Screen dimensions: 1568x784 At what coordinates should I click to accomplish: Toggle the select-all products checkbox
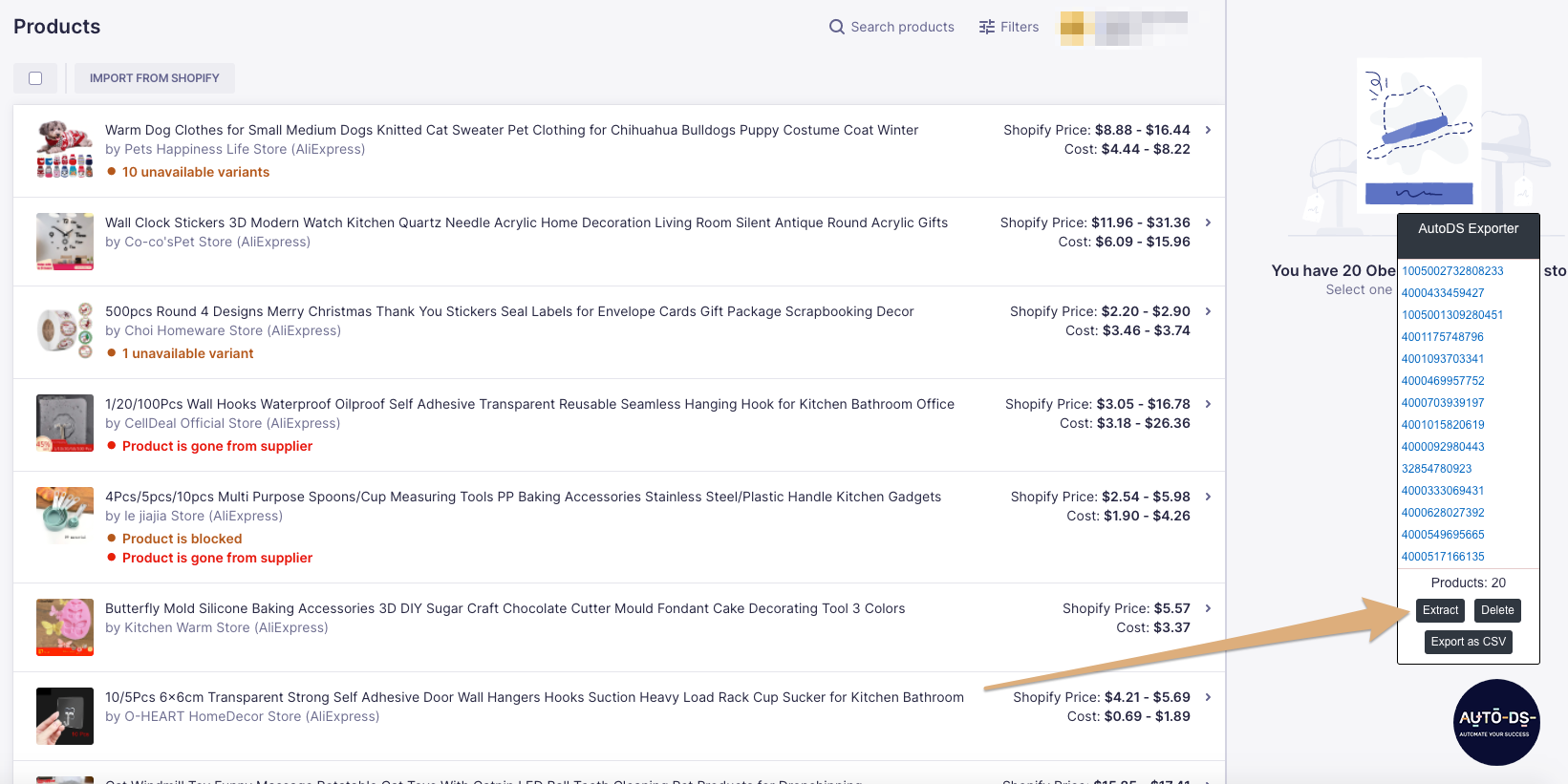pos(35,78)
